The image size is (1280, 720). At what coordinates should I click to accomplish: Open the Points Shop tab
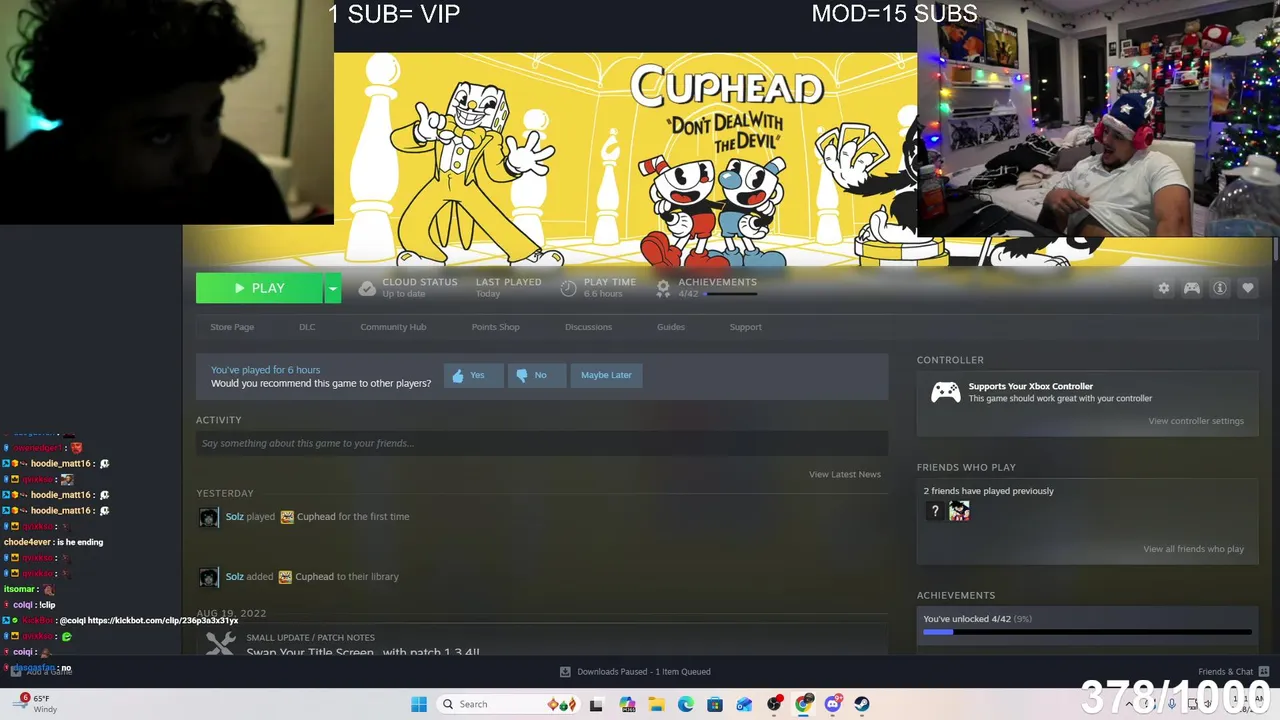[495, 327]
